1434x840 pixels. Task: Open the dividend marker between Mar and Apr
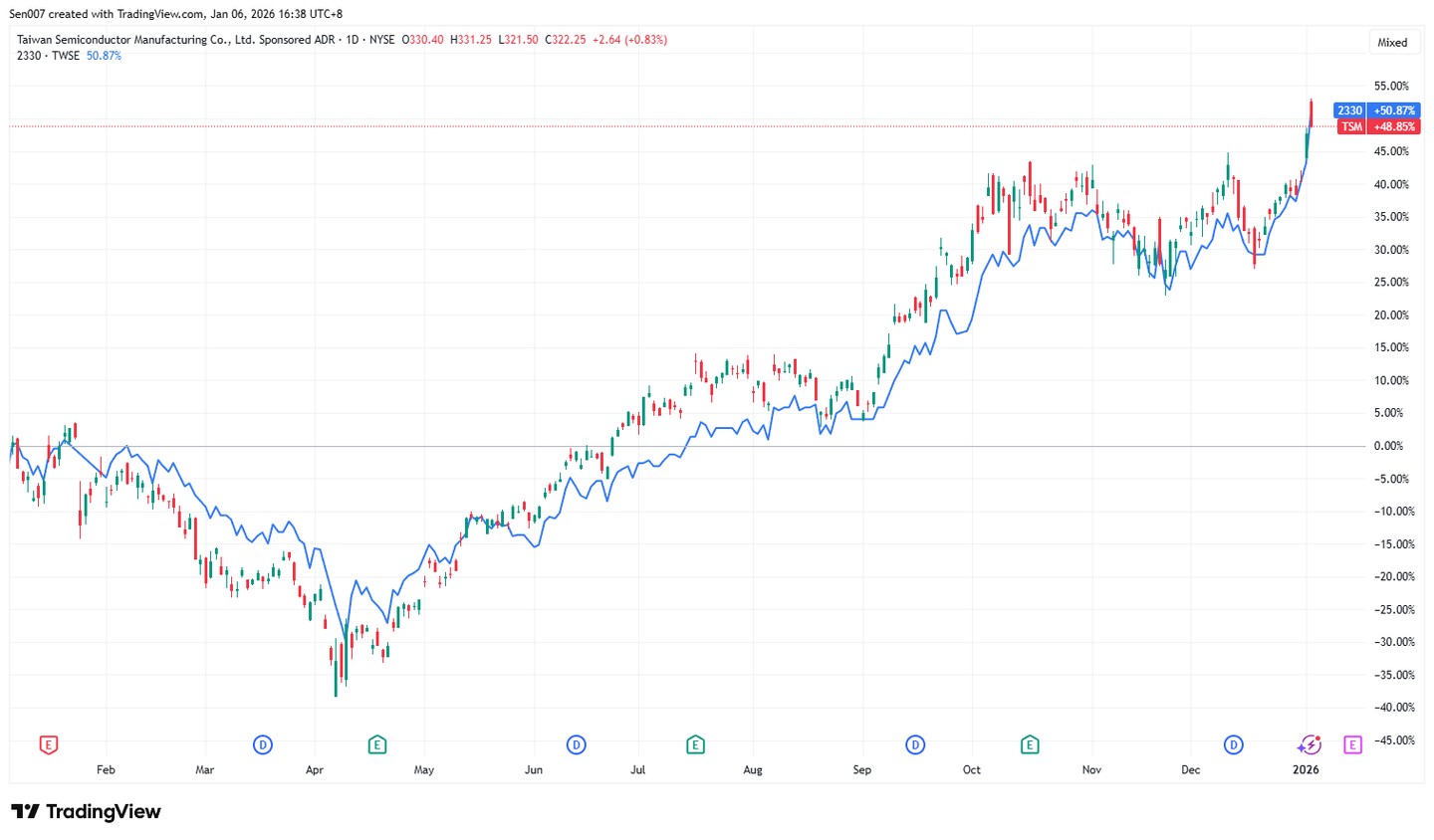263,744
